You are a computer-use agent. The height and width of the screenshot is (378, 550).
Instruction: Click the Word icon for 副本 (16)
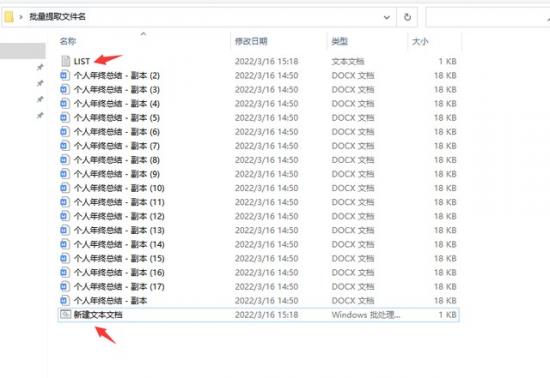tap(65, 272)
